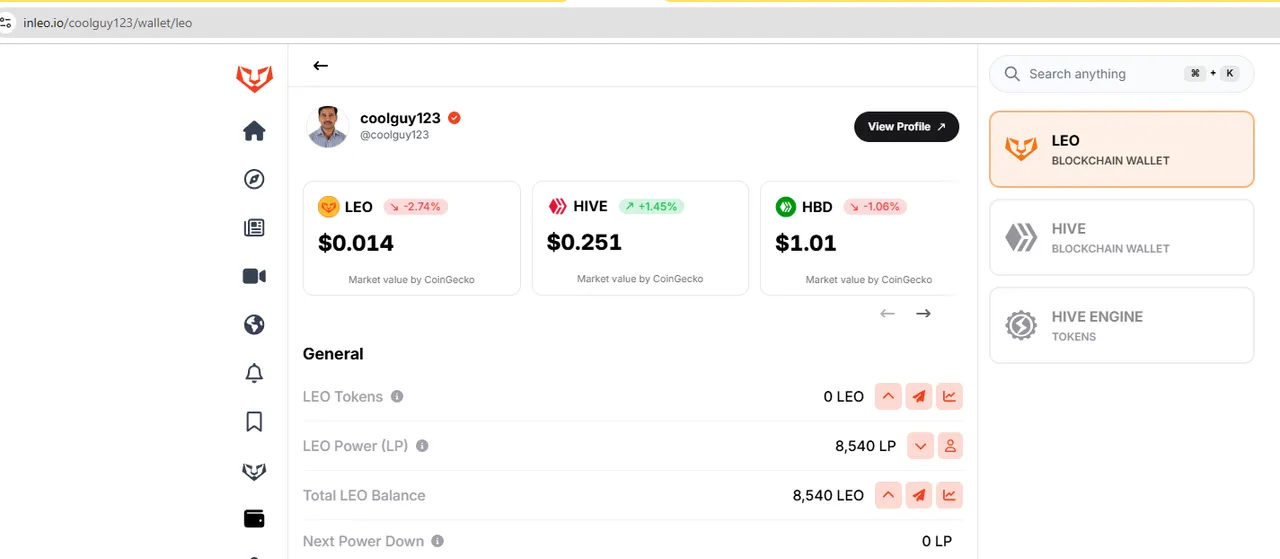
Task: Open the premium lion icon in sidebar
Action: point(254,471)
